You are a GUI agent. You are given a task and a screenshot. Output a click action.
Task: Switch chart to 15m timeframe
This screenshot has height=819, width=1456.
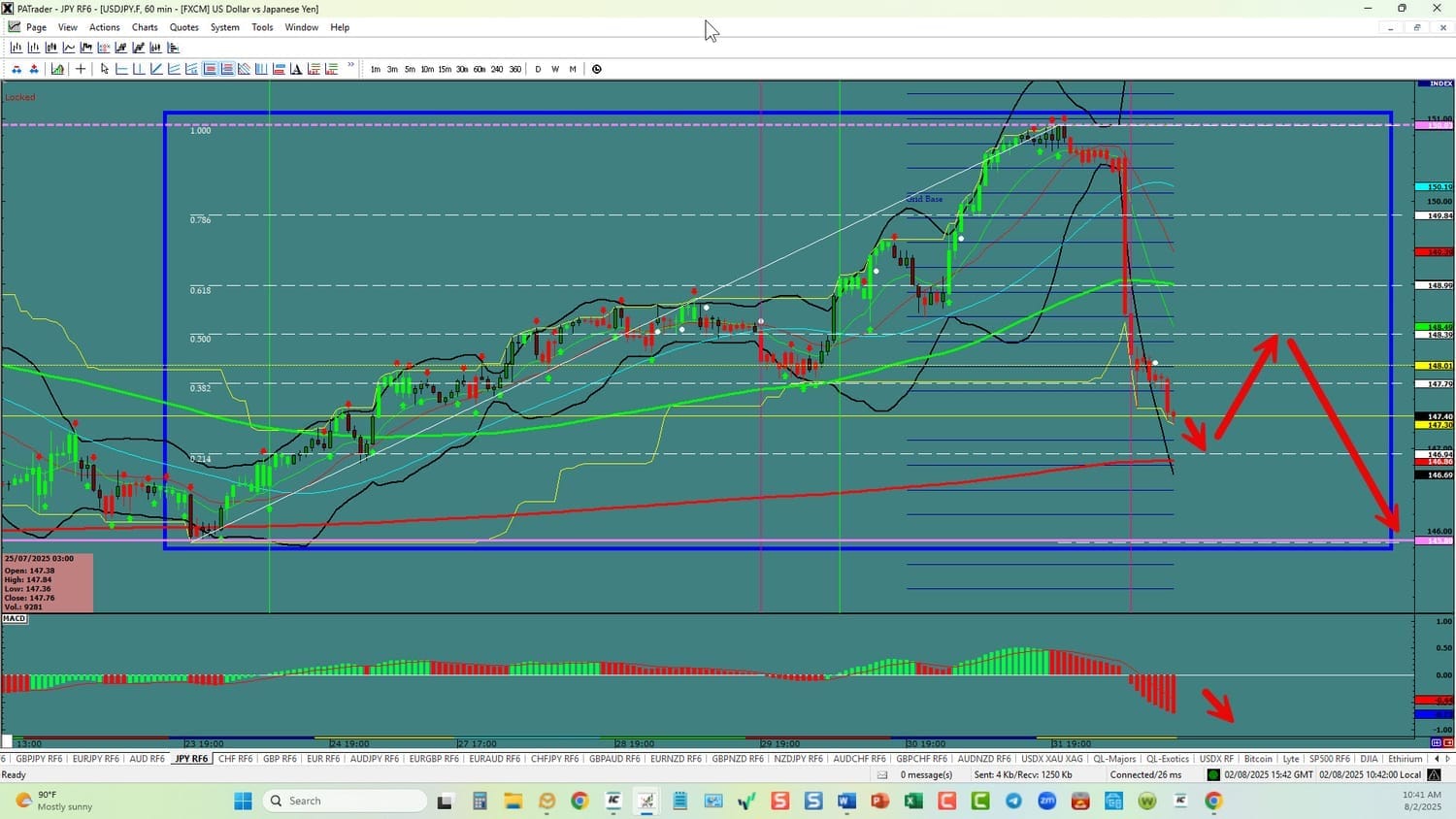445,69
